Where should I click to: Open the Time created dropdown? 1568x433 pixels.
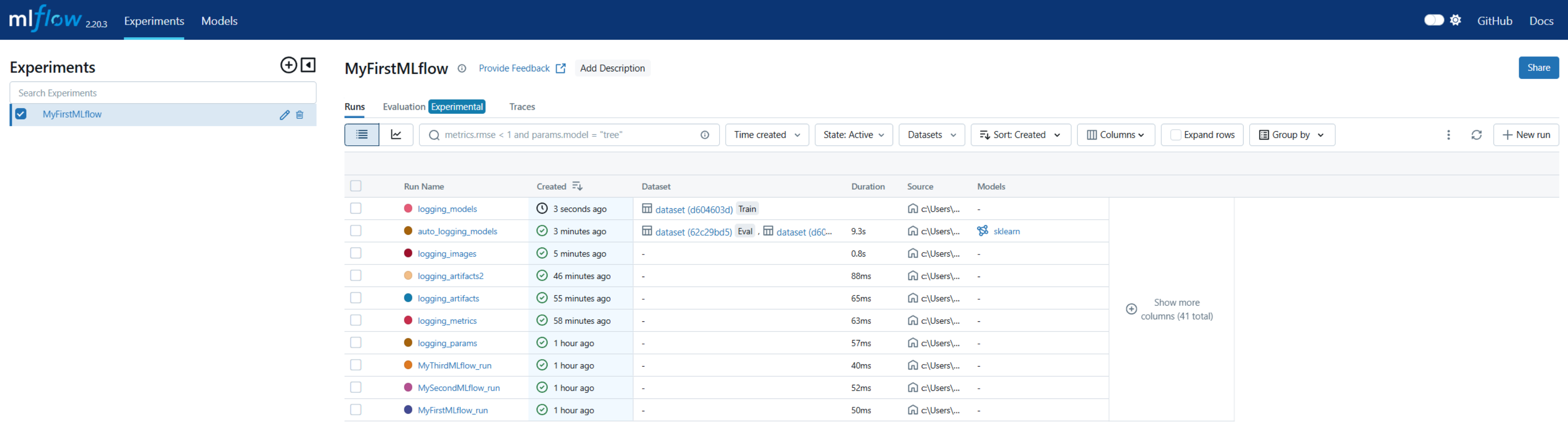767,135
